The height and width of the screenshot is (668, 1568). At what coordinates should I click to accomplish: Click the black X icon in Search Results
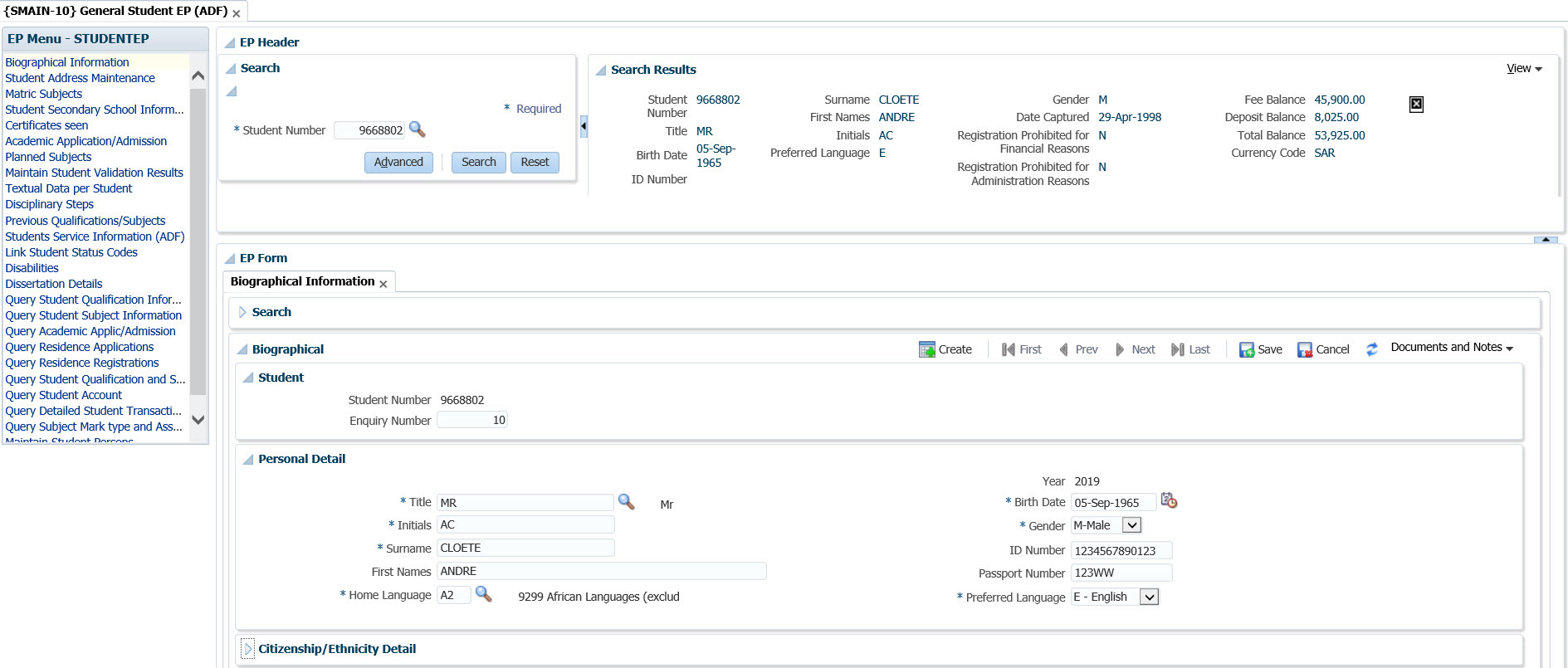[1416, 104]
